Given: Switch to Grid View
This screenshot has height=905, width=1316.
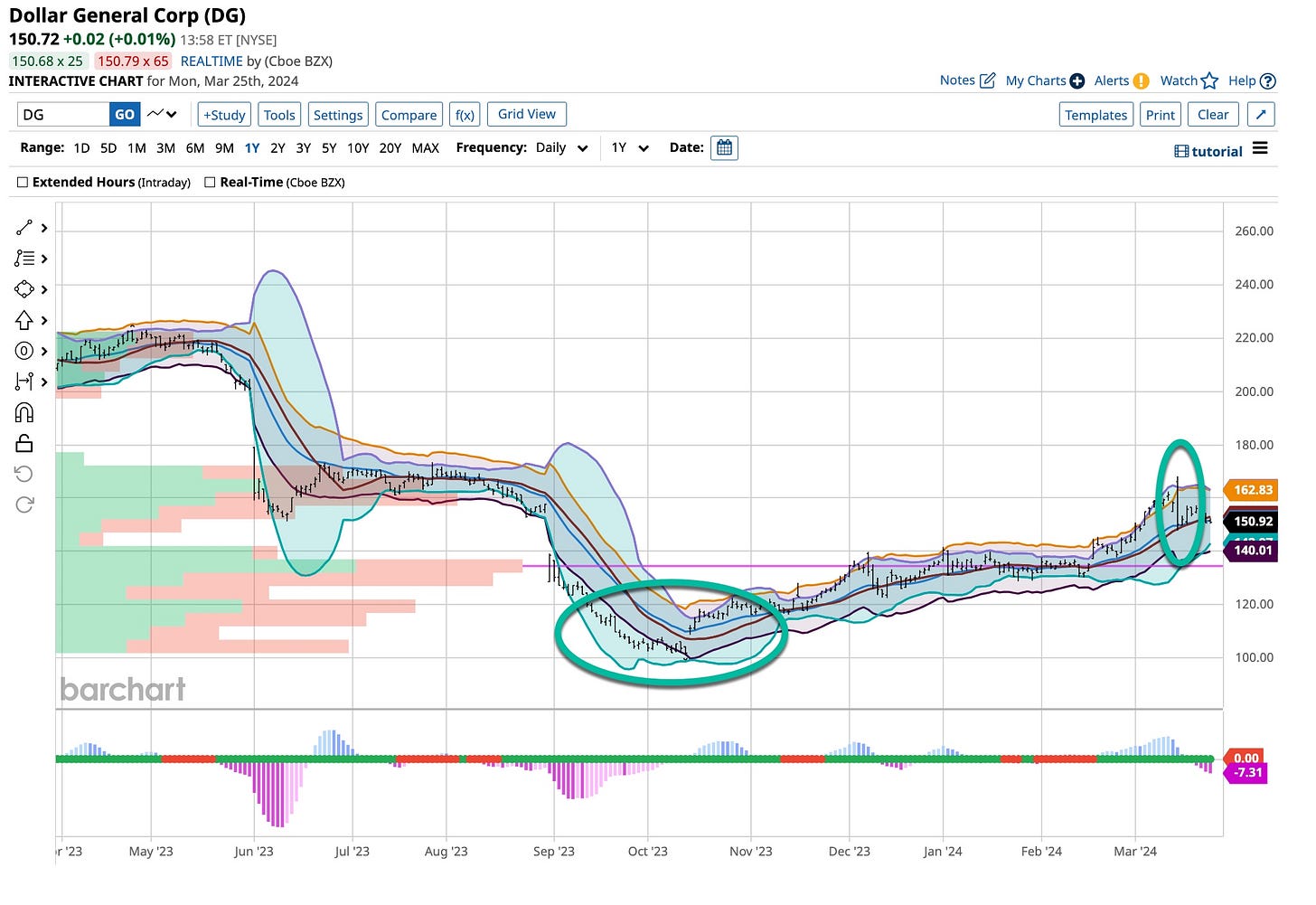Looking at the screenshot, I should 527,114.
